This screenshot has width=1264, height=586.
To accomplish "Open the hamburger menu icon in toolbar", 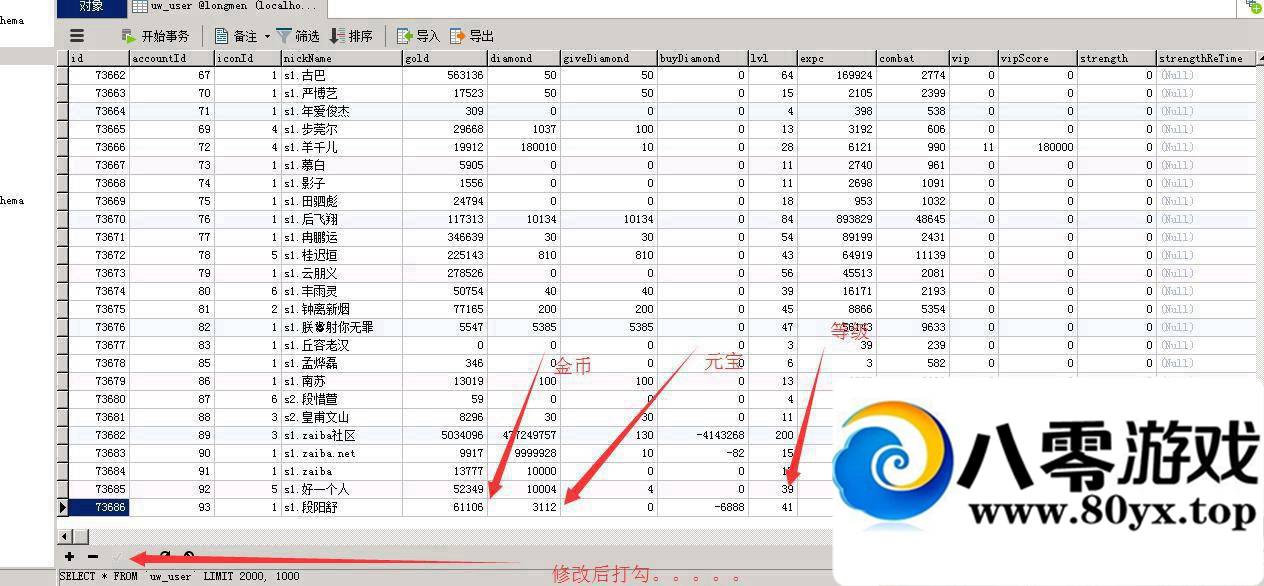I will pos(77,36).
